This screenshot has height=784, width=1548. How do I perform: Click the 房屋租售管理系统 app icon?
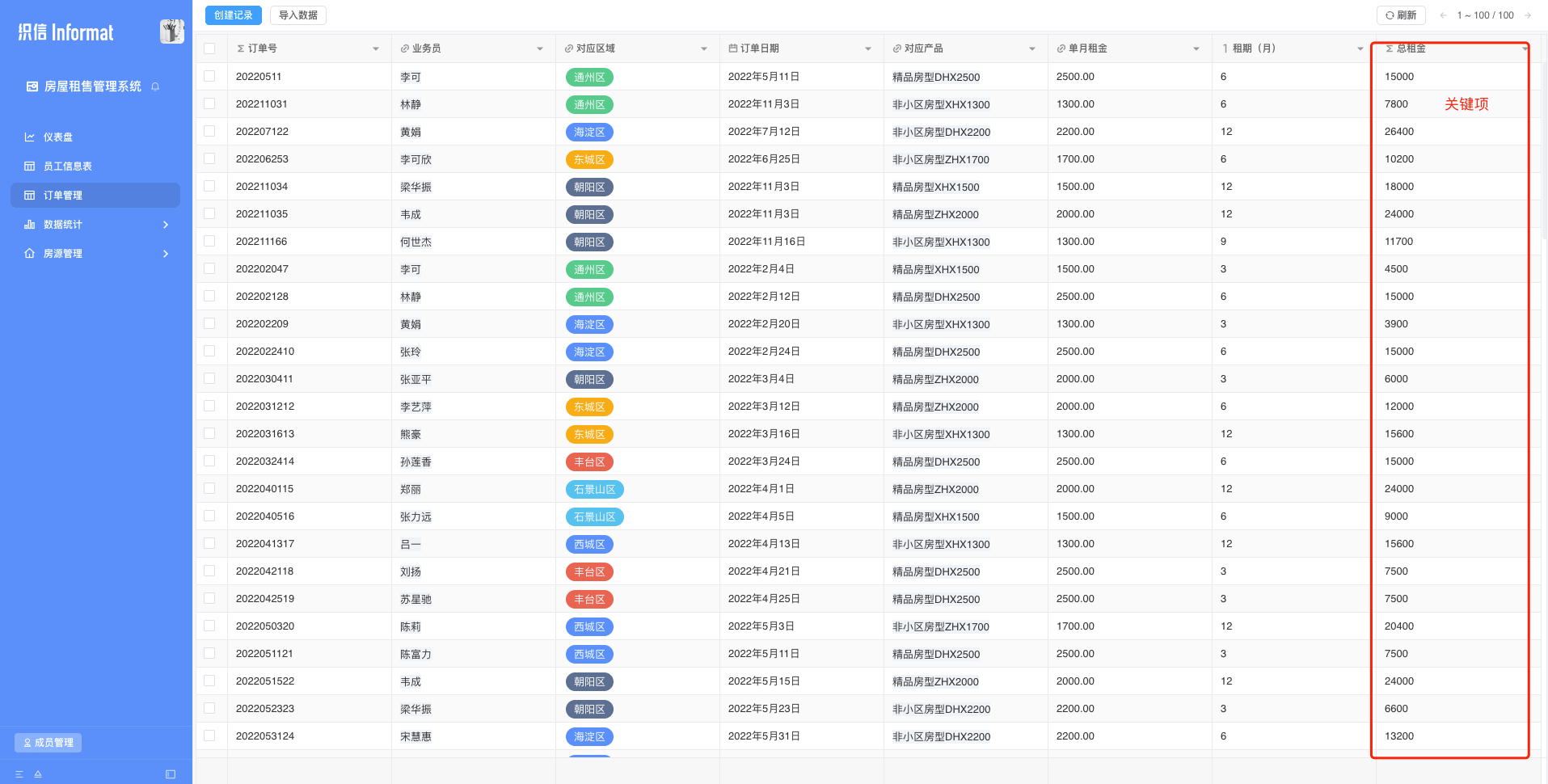coord(32,86)
